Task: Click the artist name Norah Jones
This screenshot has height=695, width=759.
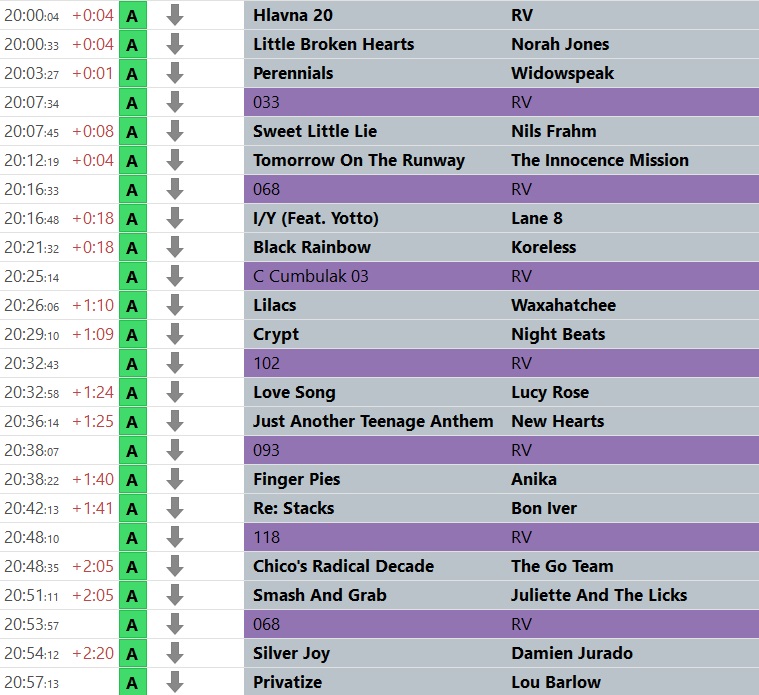Action: pyautogui.click(x=560, y=44)
